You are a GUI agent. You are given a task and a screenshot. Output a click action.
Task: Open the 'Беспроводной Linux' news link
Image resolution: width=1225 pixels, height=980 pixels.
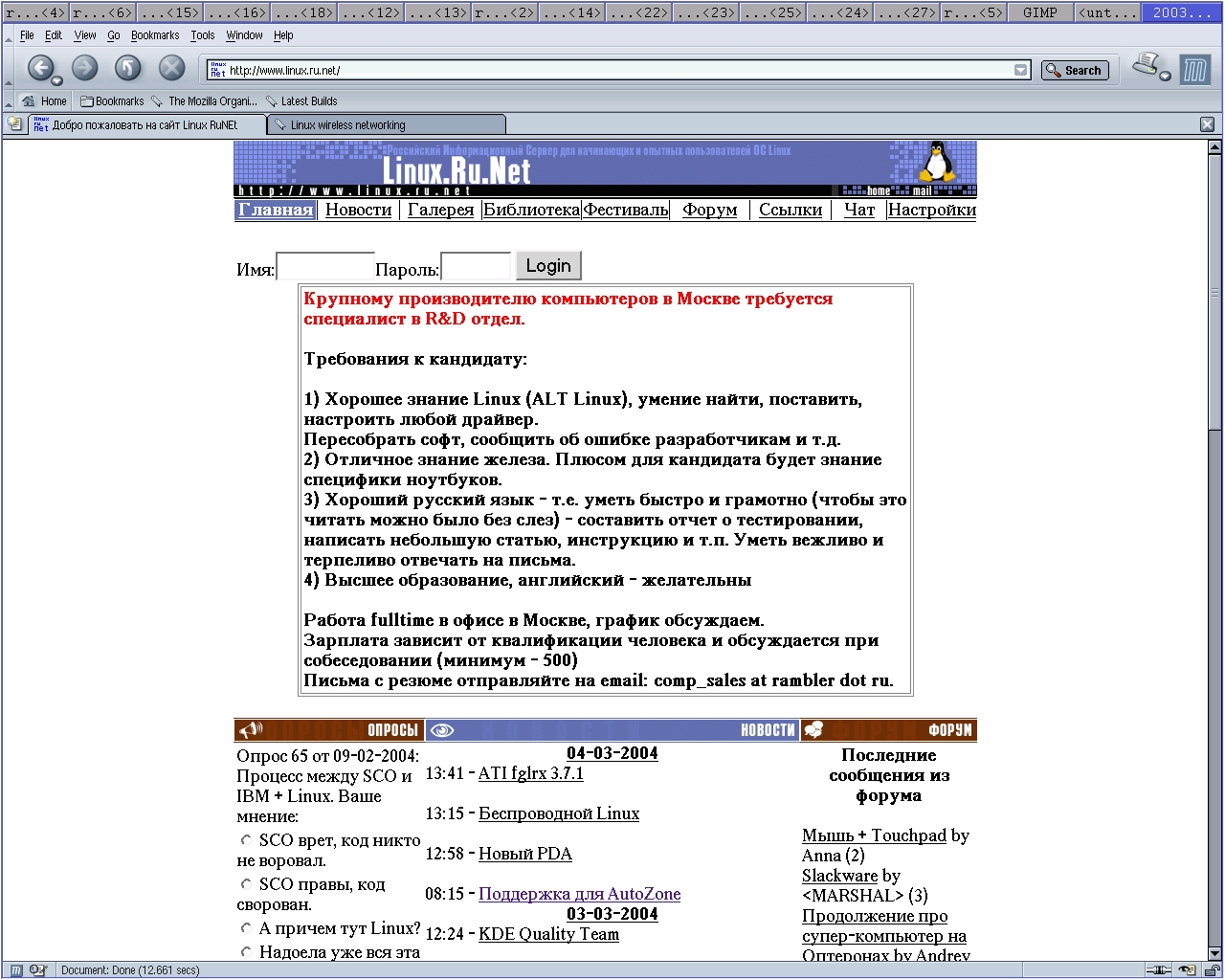(559, 813)
